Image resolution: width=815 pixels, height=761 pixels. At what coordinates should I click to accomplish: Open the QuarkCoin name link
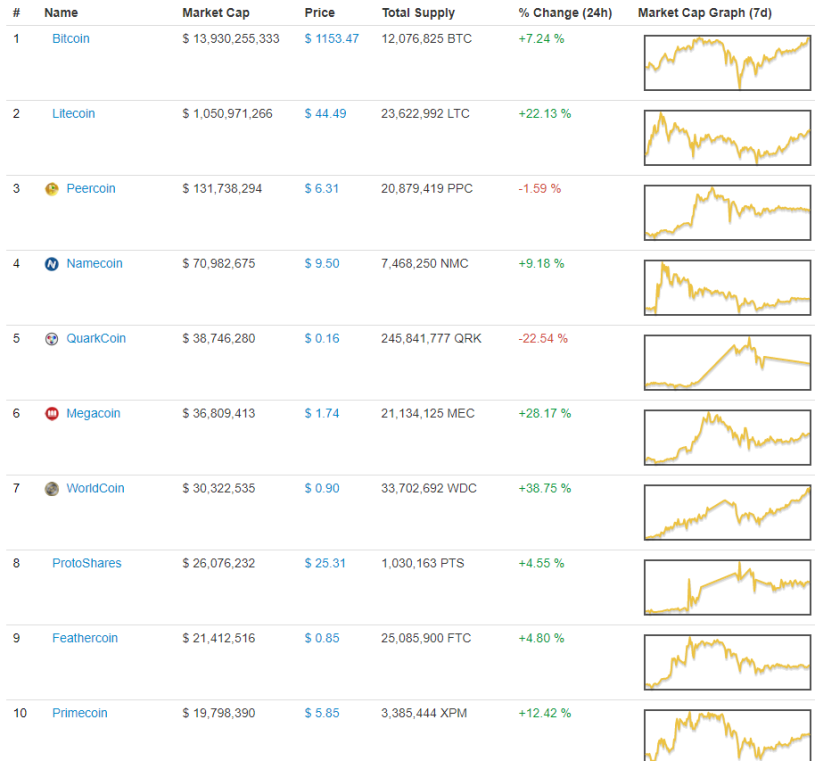tap(96, 338)
